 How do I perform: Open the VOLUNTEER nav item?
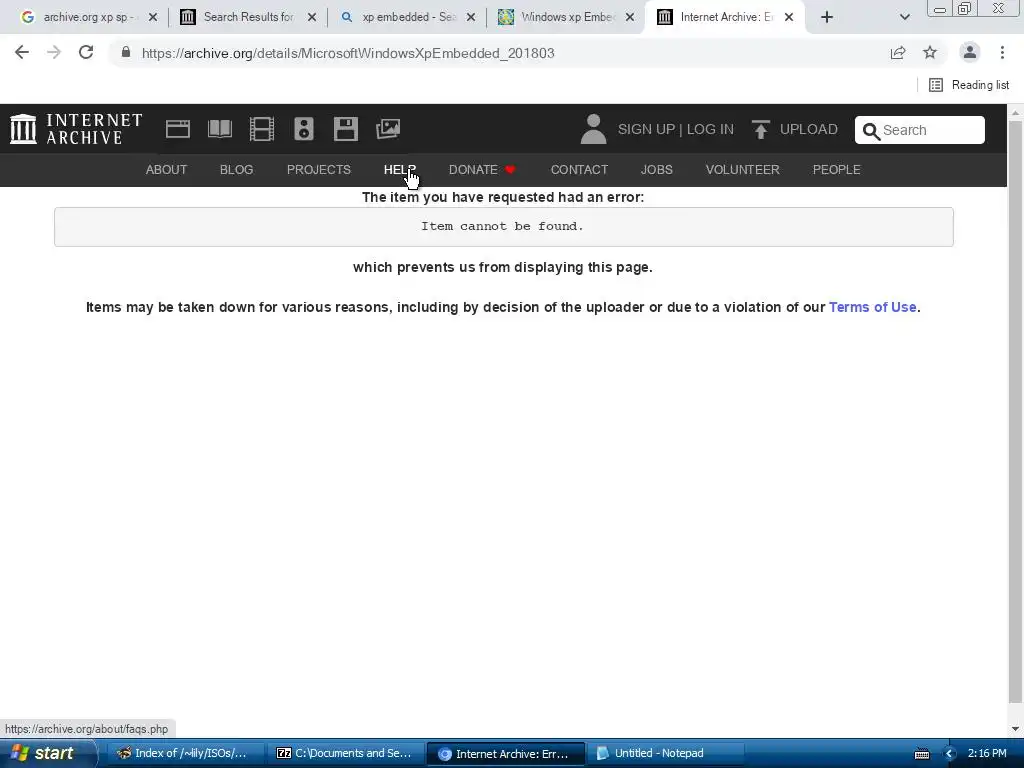(743, 170)
